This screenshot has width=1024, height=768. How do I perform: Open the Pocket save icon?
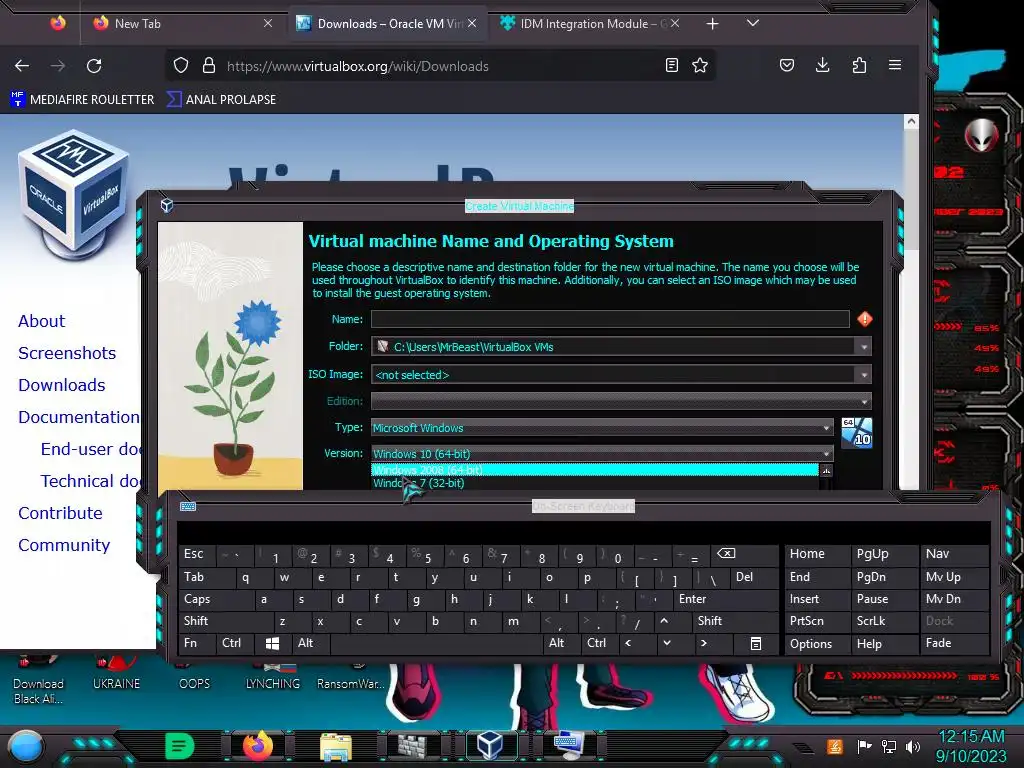pos(787,65)
